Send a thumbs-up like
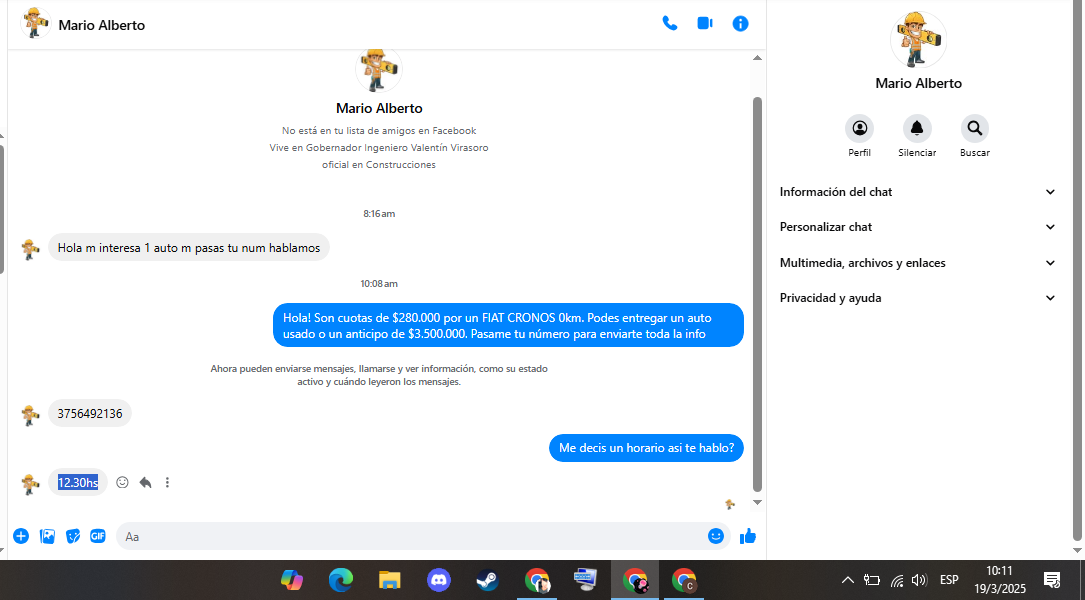 click(x=747, y=536)
